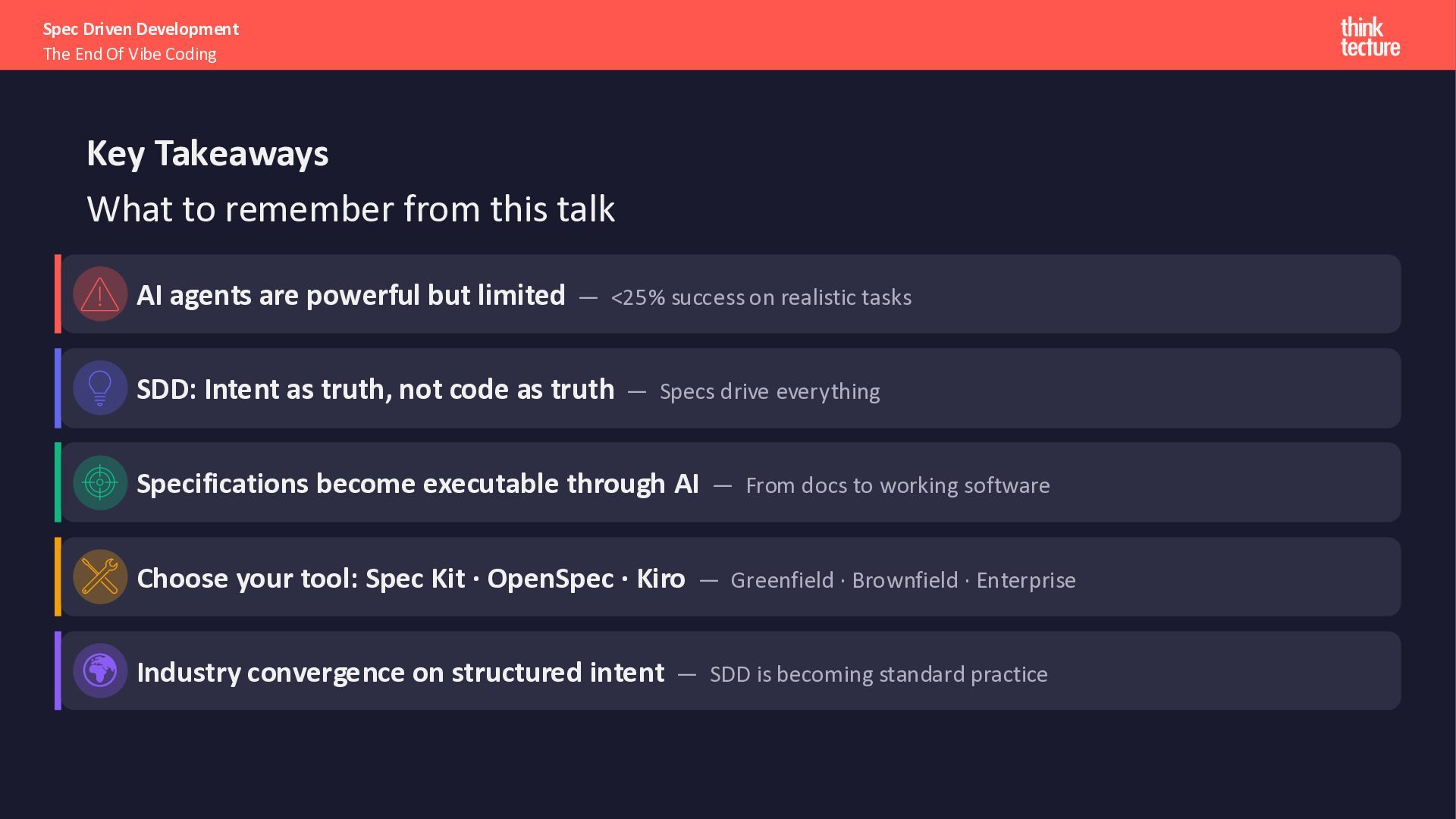The image size is (1456, 819).
Task: Click 'Industry convergence on structured intent' text
Action: point(400,673)
